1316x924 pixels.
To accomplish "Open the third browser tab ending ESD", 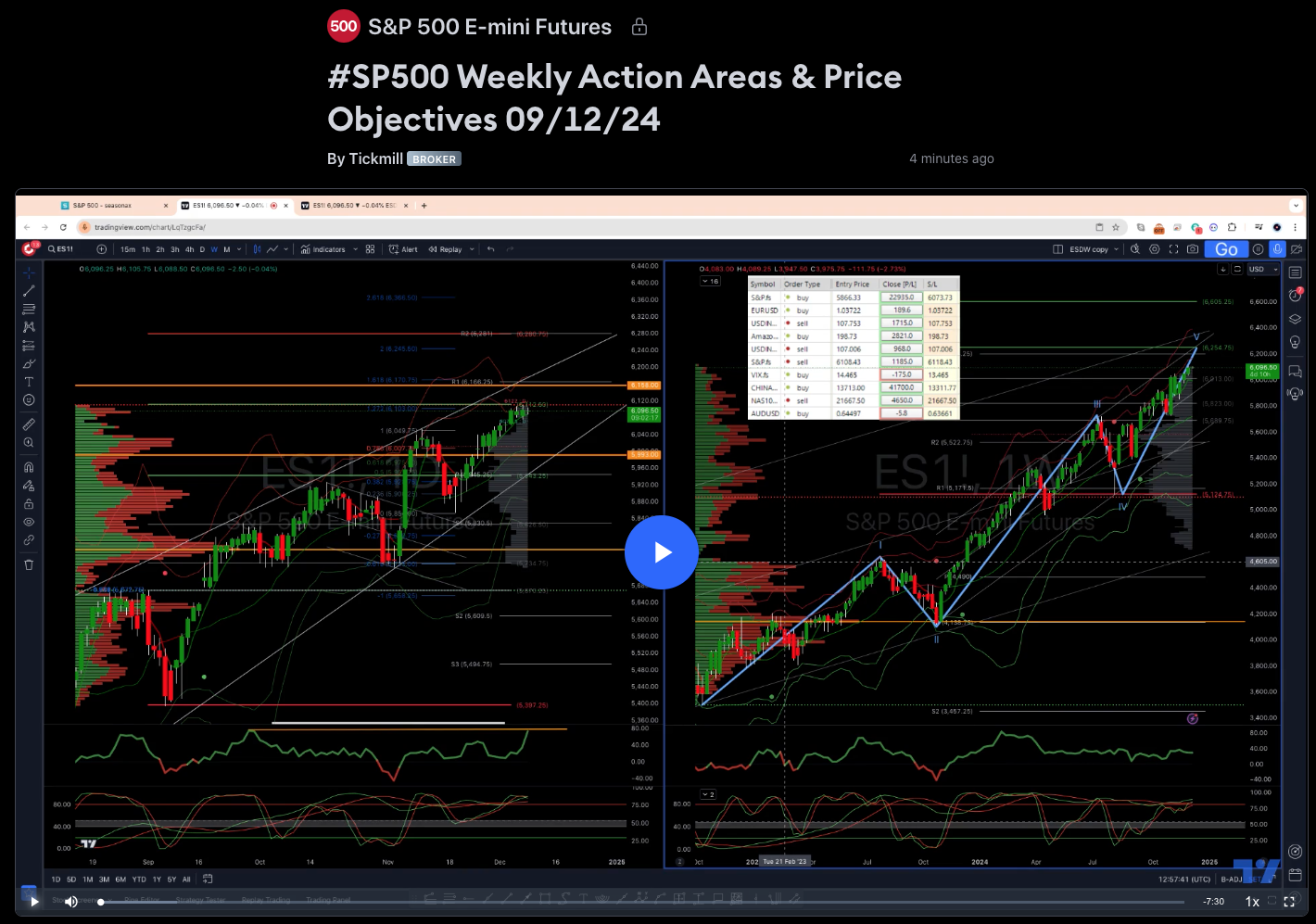I will [x=353, y=206].
